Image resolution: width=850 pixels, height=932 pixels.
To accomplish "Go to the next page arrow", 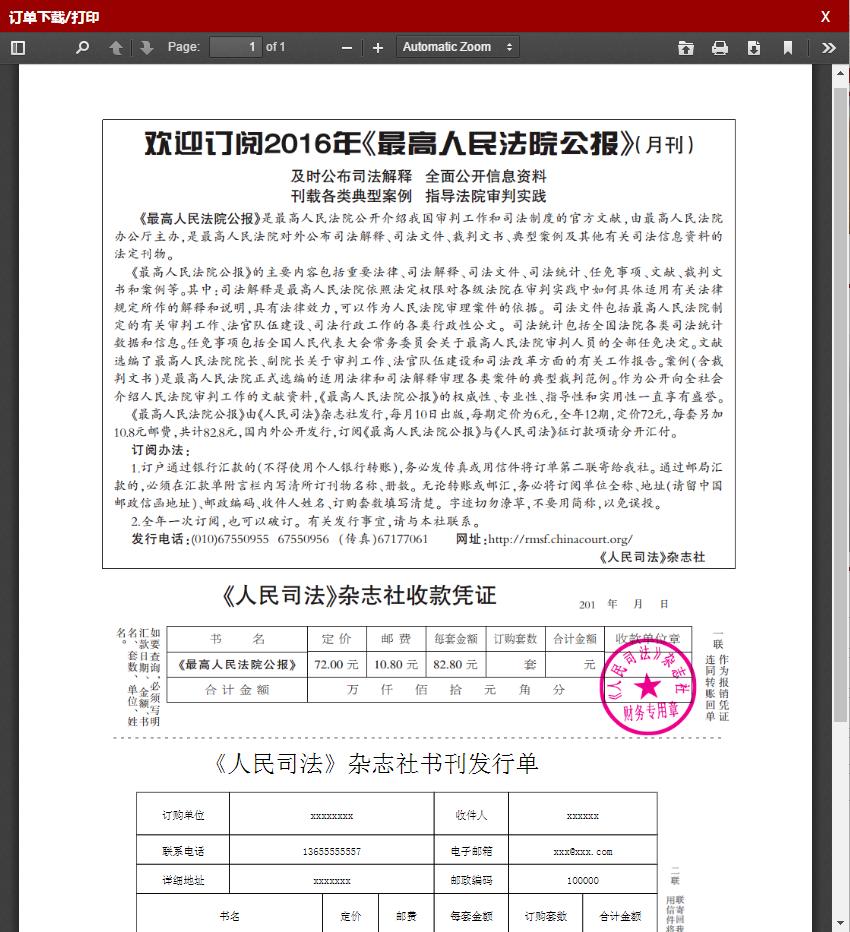I will coord(147,48).
